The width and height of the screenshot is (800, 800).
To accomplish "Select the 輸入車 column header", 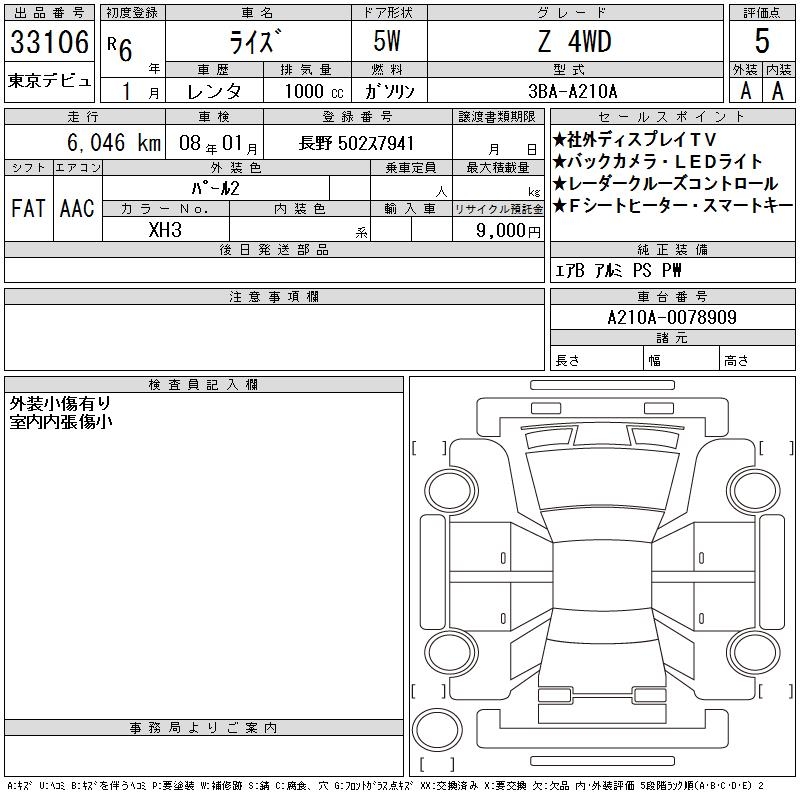I will pos(411,209).
